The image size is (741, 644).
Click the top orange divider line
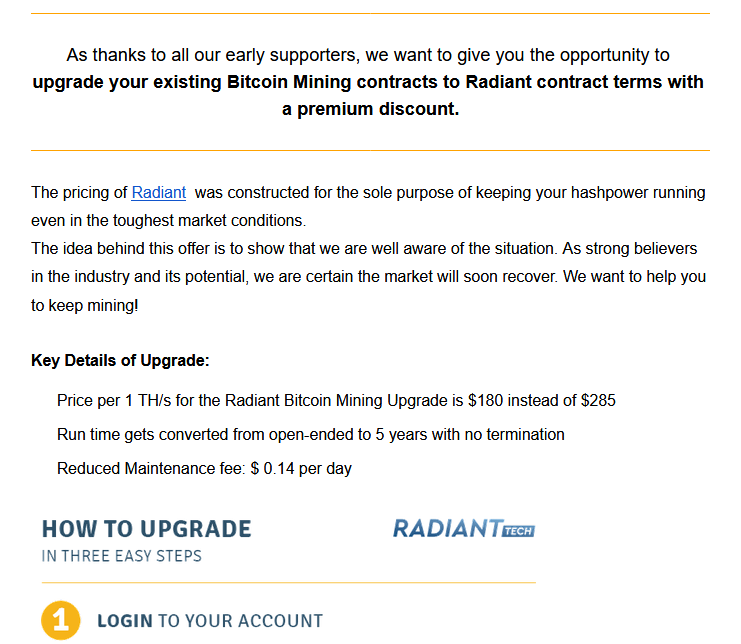(x=370, y=14)
